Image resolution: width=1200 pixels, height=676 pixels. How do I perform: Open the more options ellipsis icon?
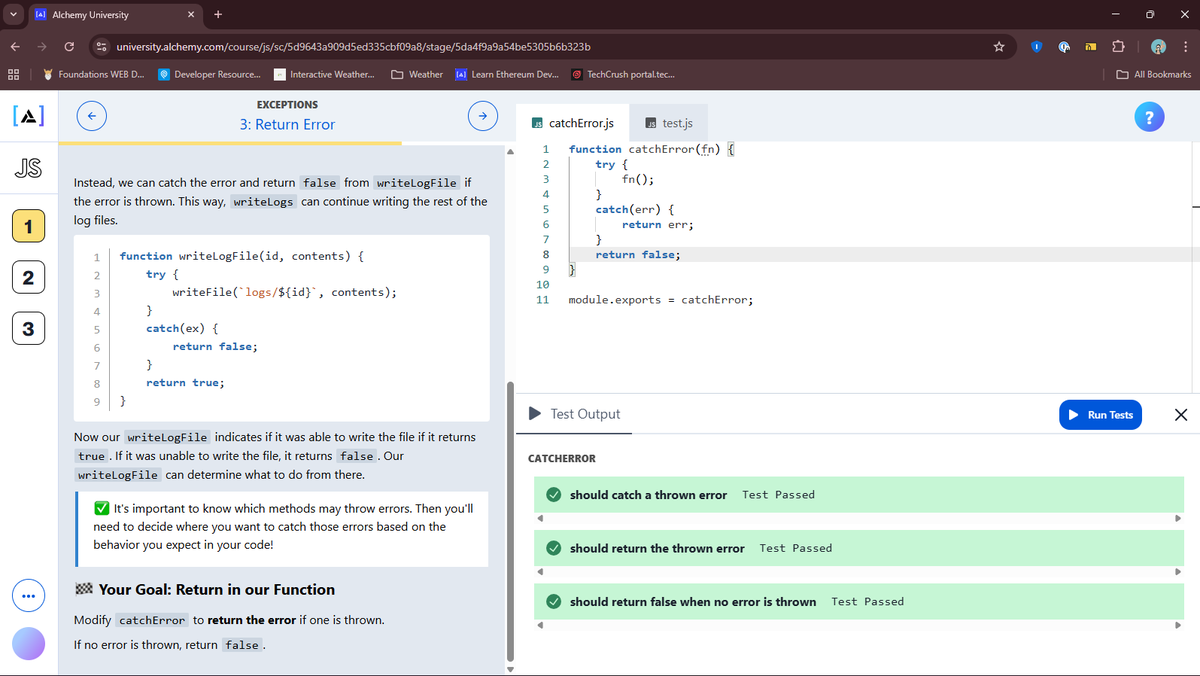tap(28, 597)
